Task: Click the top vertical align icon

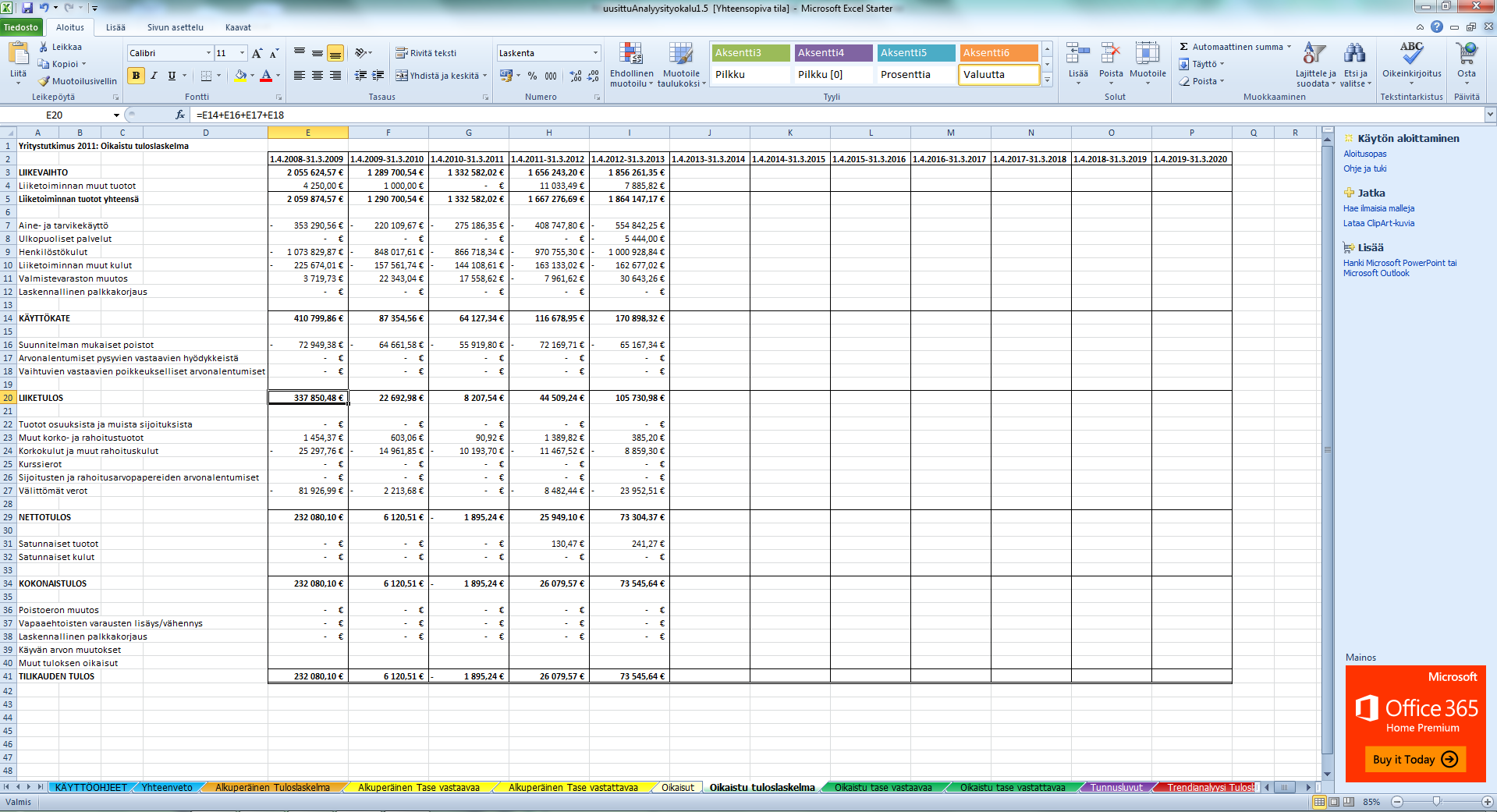Action: 300,53
